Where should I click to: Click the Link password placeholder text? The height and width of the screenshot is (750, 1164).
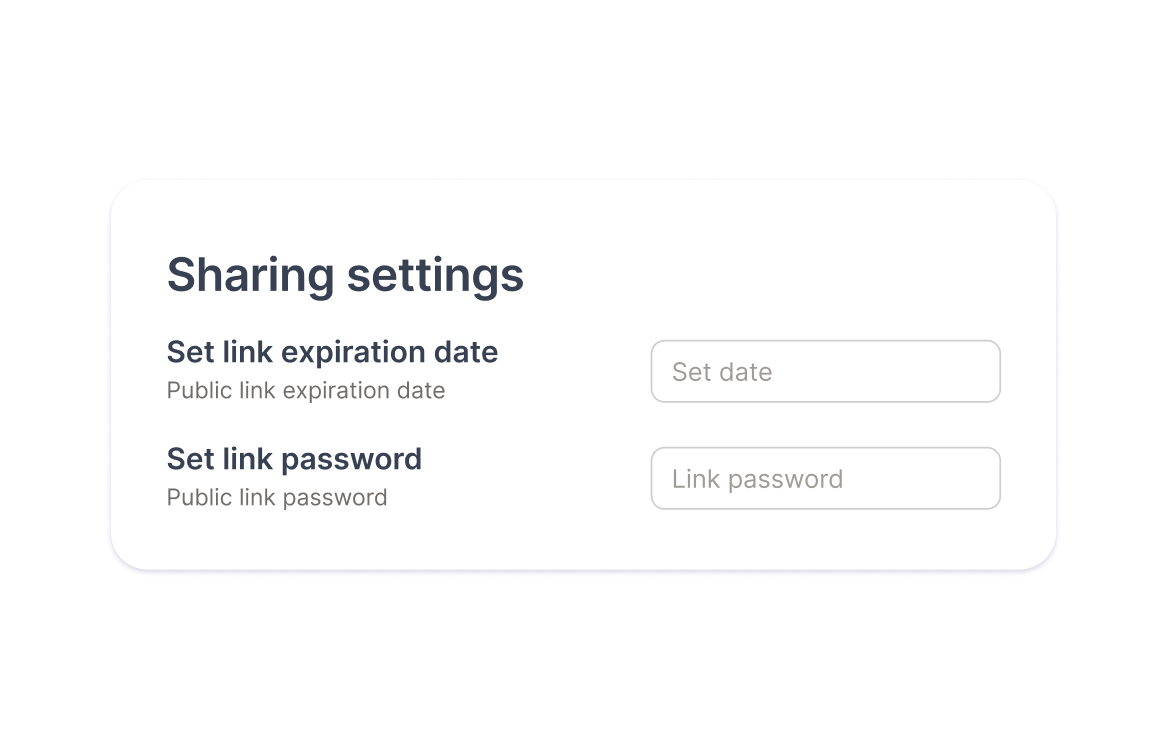coord(757,480)
